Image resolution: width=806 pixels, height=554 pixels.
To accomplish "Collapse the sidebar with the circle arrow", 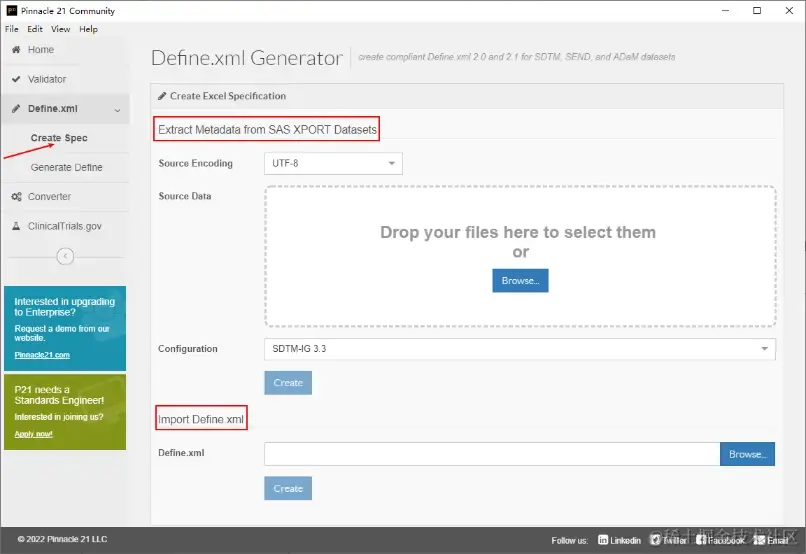I will [x=65, y=256].
